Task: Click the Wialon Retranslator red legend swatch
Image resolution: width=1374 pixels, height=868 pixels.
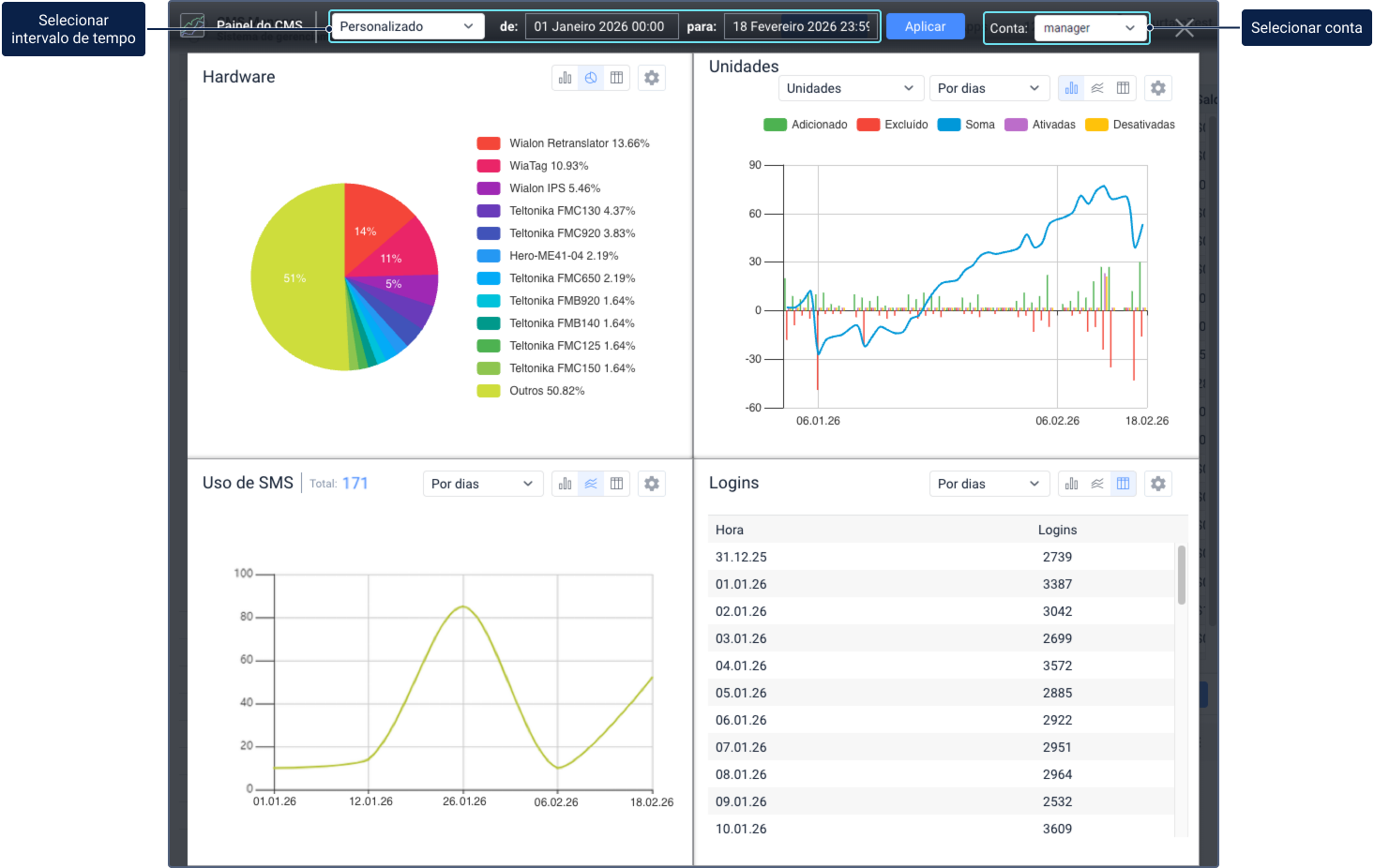Action: [x=489, y=143]
